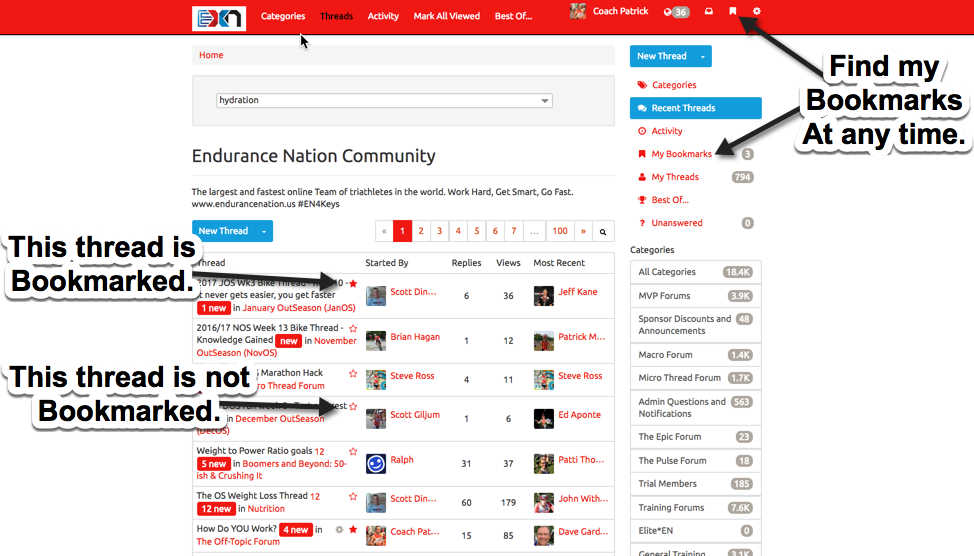Image resolution: width=974 pixels, height=556 pixels.
Task: Open Ed Aponte's avatar
Action: click(544, 419)
